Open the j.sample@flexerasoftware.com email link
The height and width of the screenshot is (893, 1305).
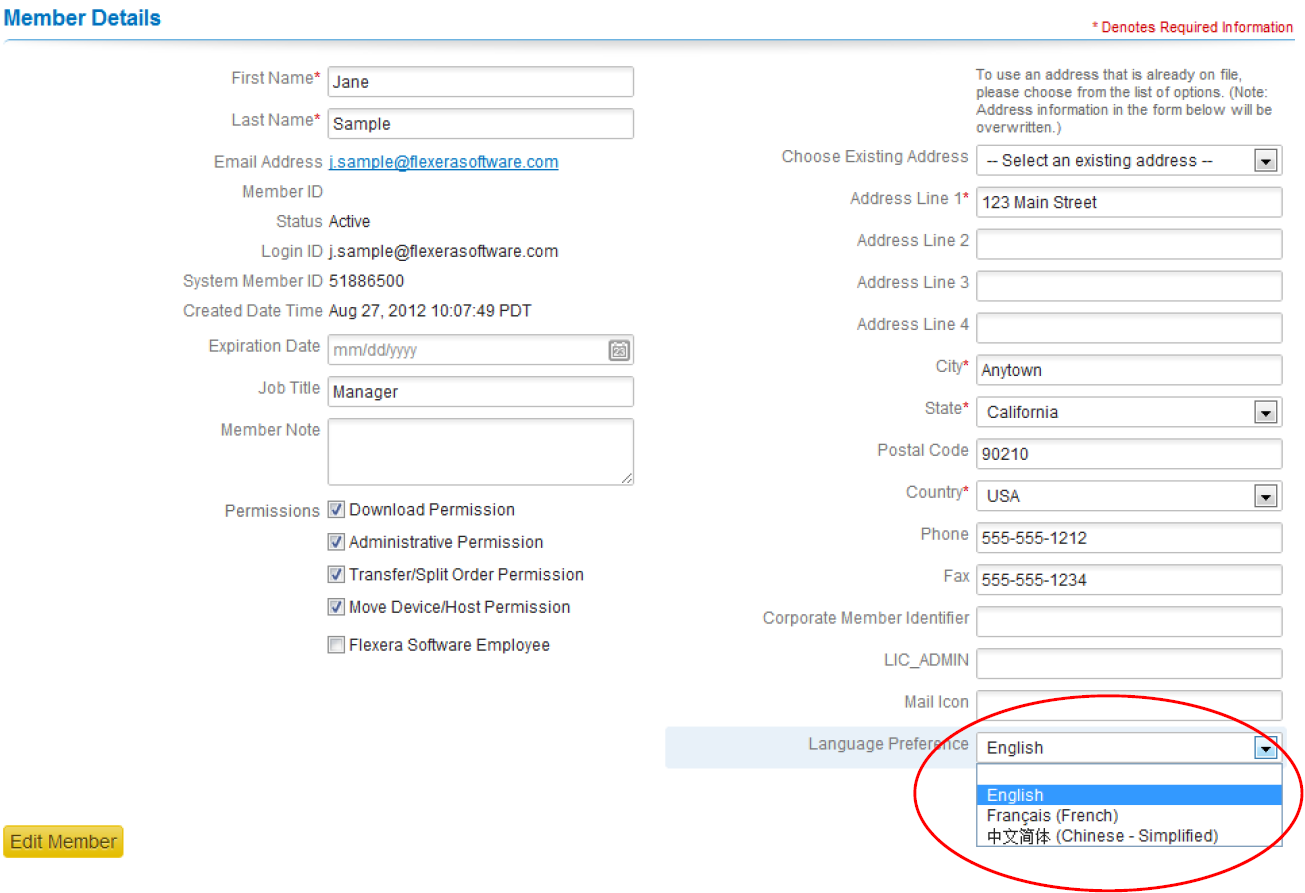(443, 162)
